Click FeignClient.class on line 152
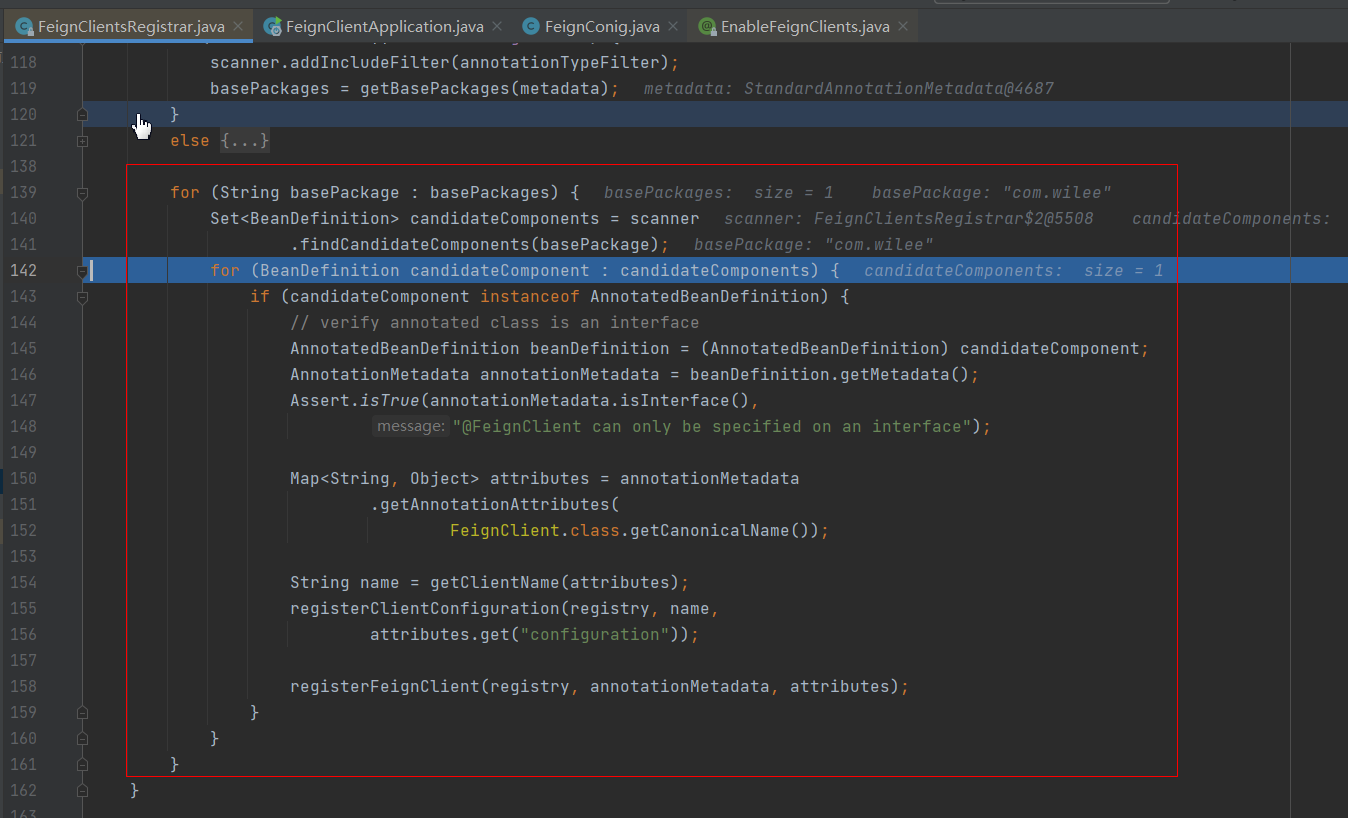 pyautogui.click(x=535, y=530)
